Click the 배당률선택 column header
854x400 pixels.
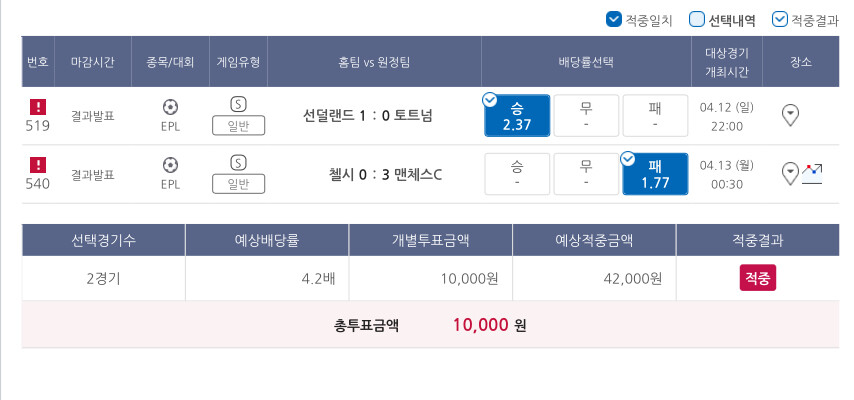tap(585, 62)
